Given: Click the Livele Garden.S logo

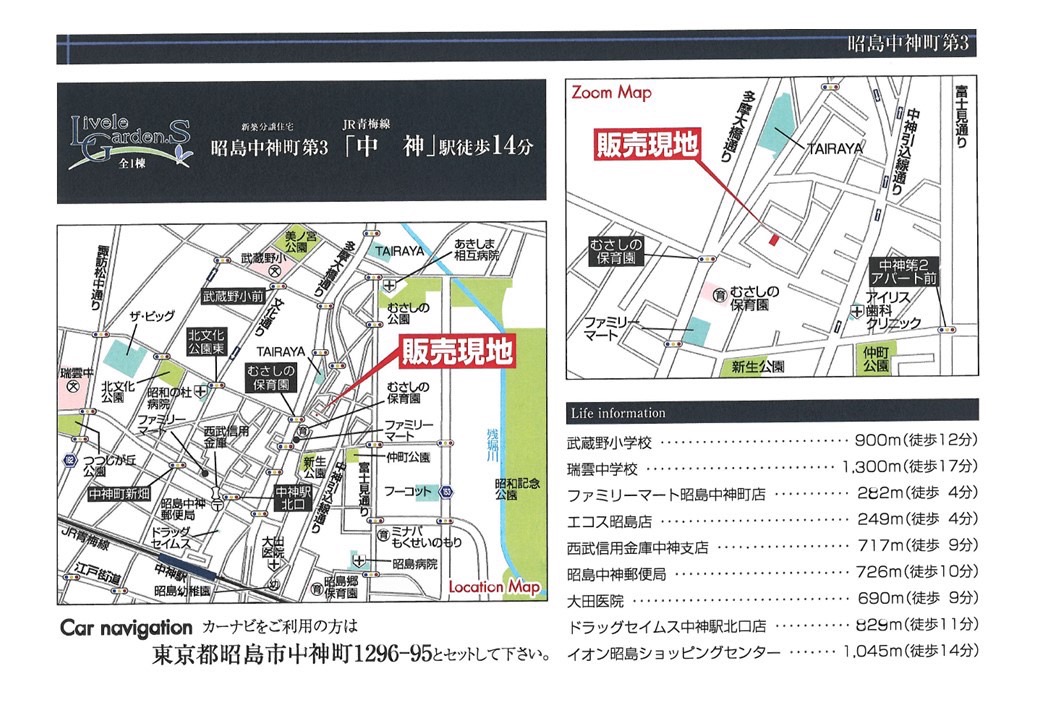Looking at the screenshot, I should click(131, 141).
